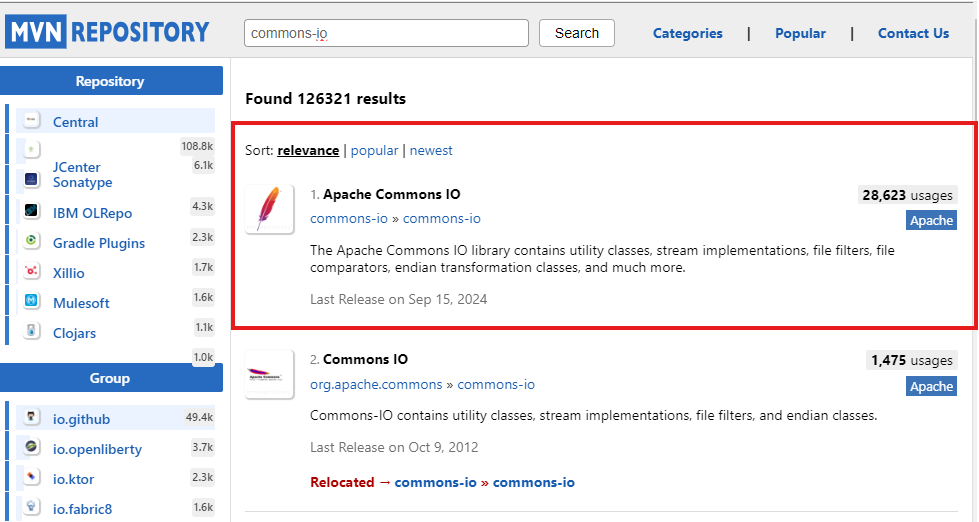The height and width of the screenshot is (522, 979).
Task: View the 1,475 usages badge
Action: (912, 360)
